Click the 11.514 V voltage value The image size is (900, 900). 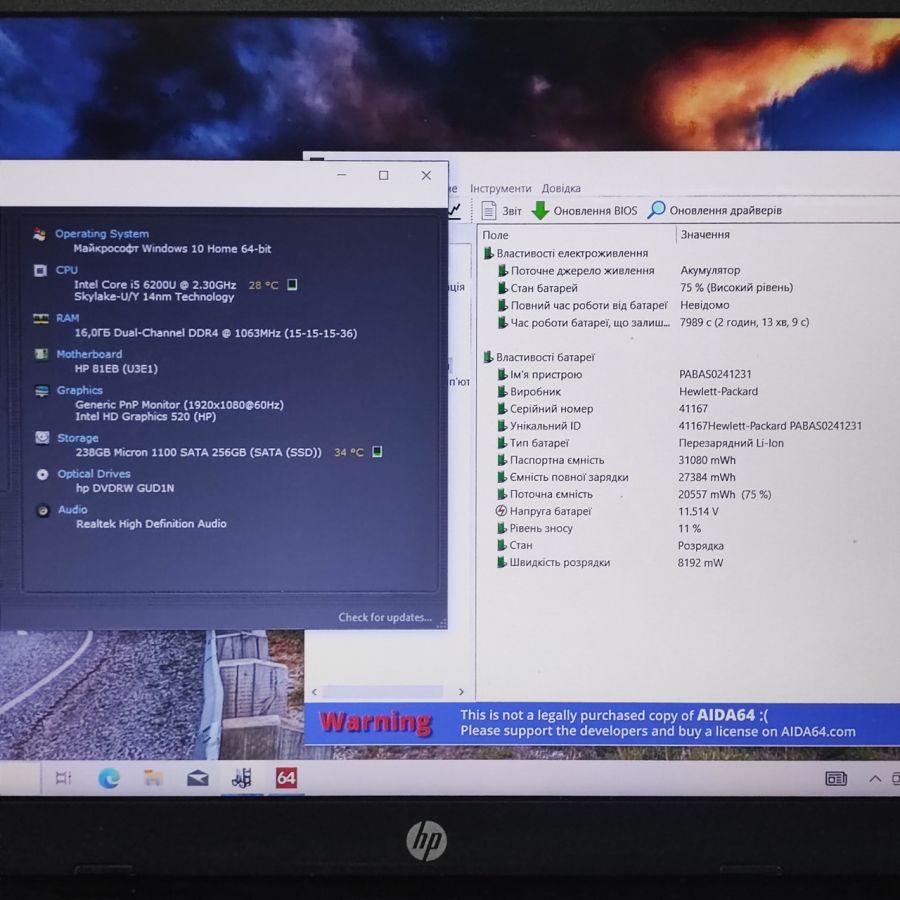pyautogui.click(x=698, y=511)
